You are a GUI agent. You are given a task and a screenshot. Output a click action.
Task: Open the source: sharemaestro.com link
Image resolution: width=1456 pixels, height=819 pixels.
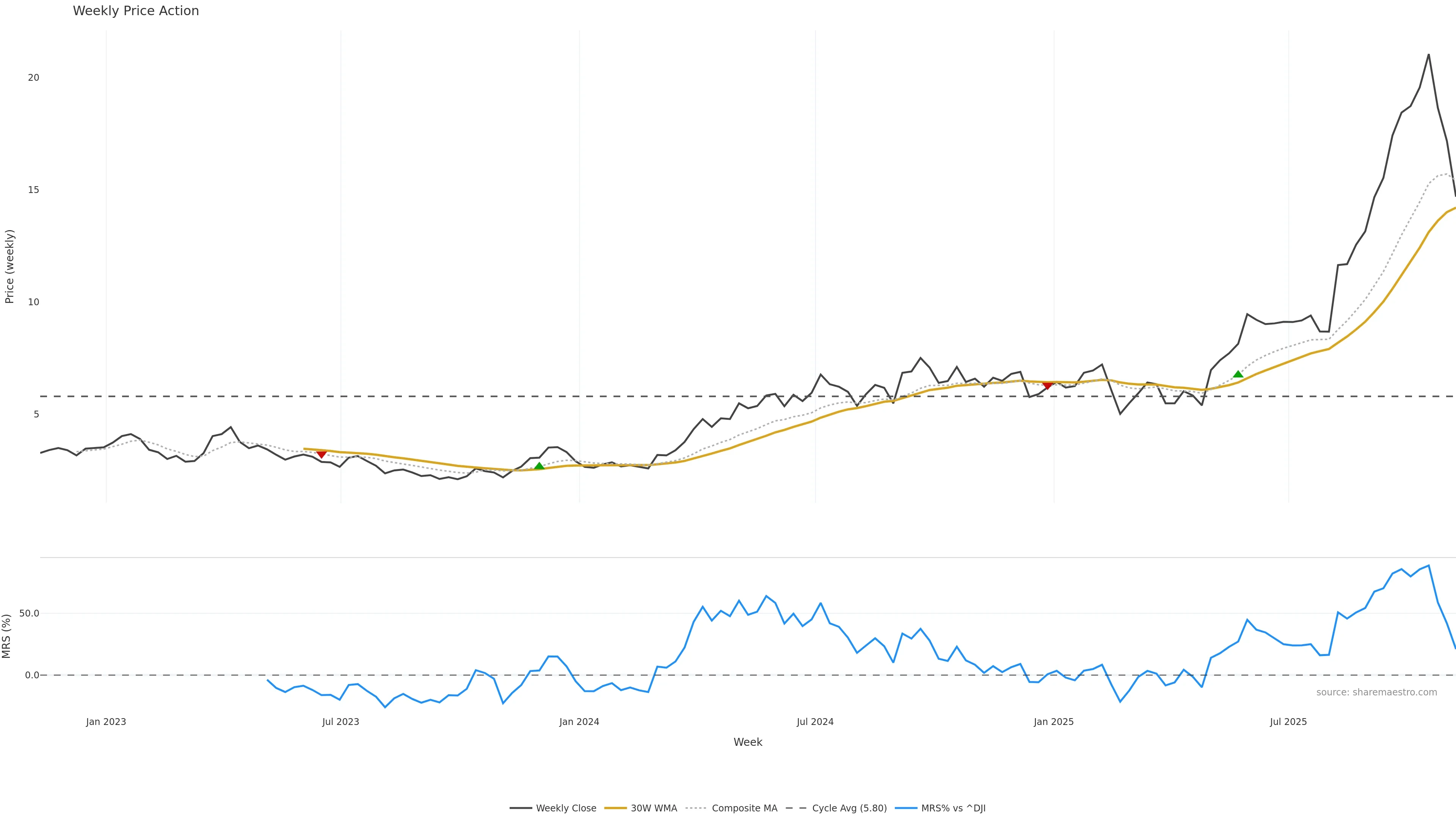[1376, 692]
